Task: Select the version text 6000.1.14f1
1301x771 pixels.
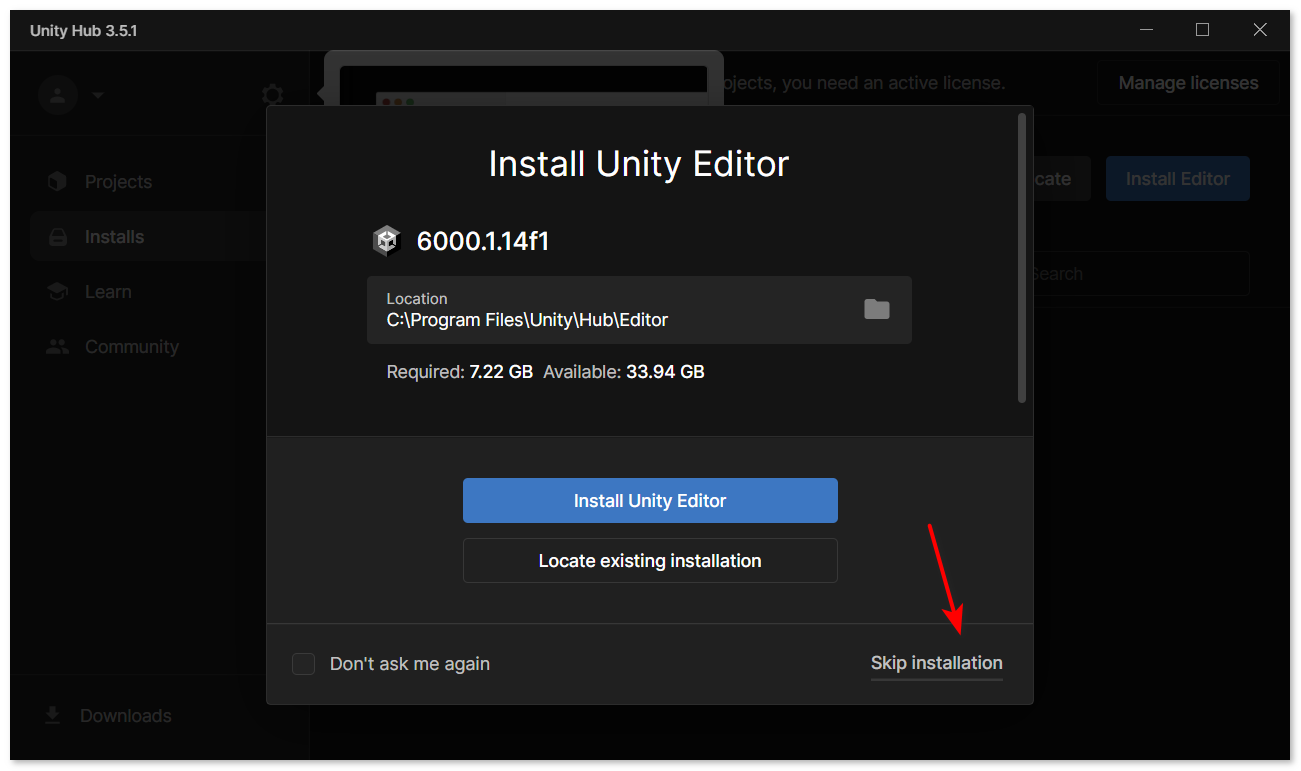Action: point(483,241)
